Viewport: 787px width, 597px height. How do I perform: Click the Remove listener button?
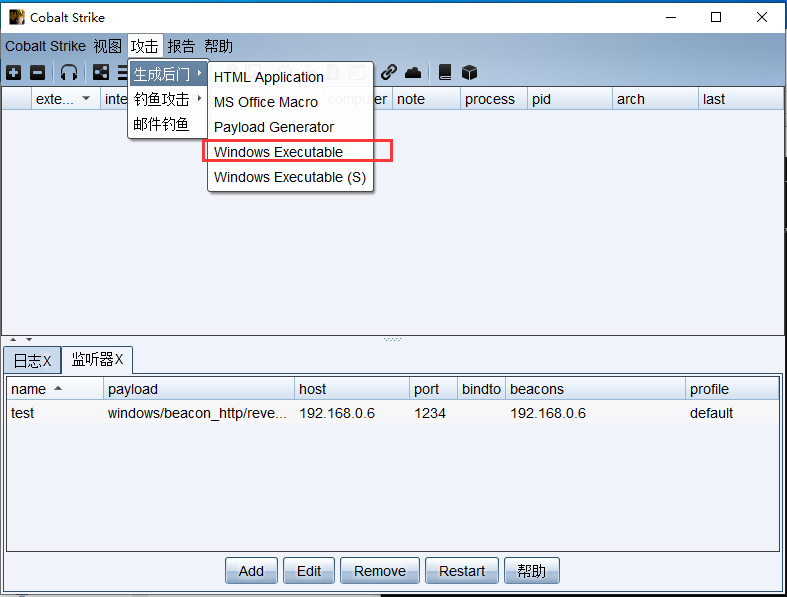tap(379, 571)
